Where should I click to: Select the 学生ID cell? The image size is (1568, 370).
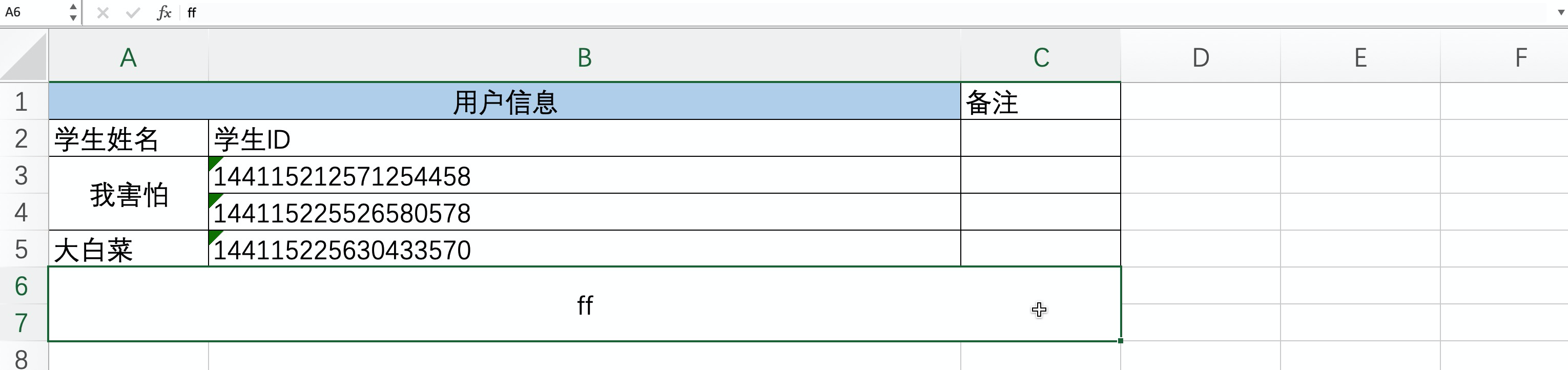[584, 139]
